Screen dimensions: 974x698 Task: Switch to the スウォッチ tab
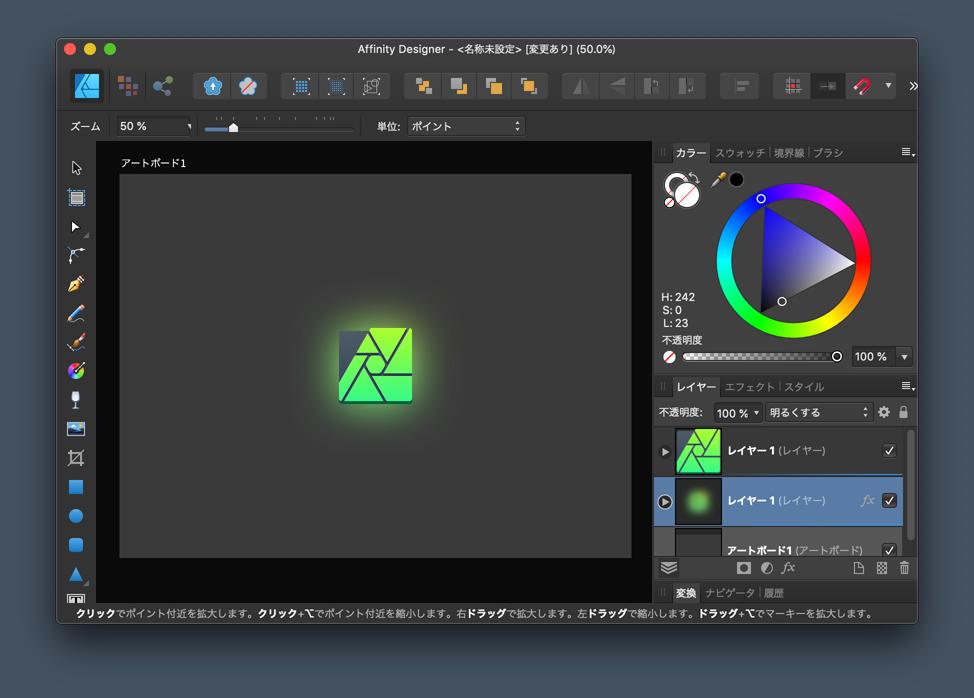point(740,153)
